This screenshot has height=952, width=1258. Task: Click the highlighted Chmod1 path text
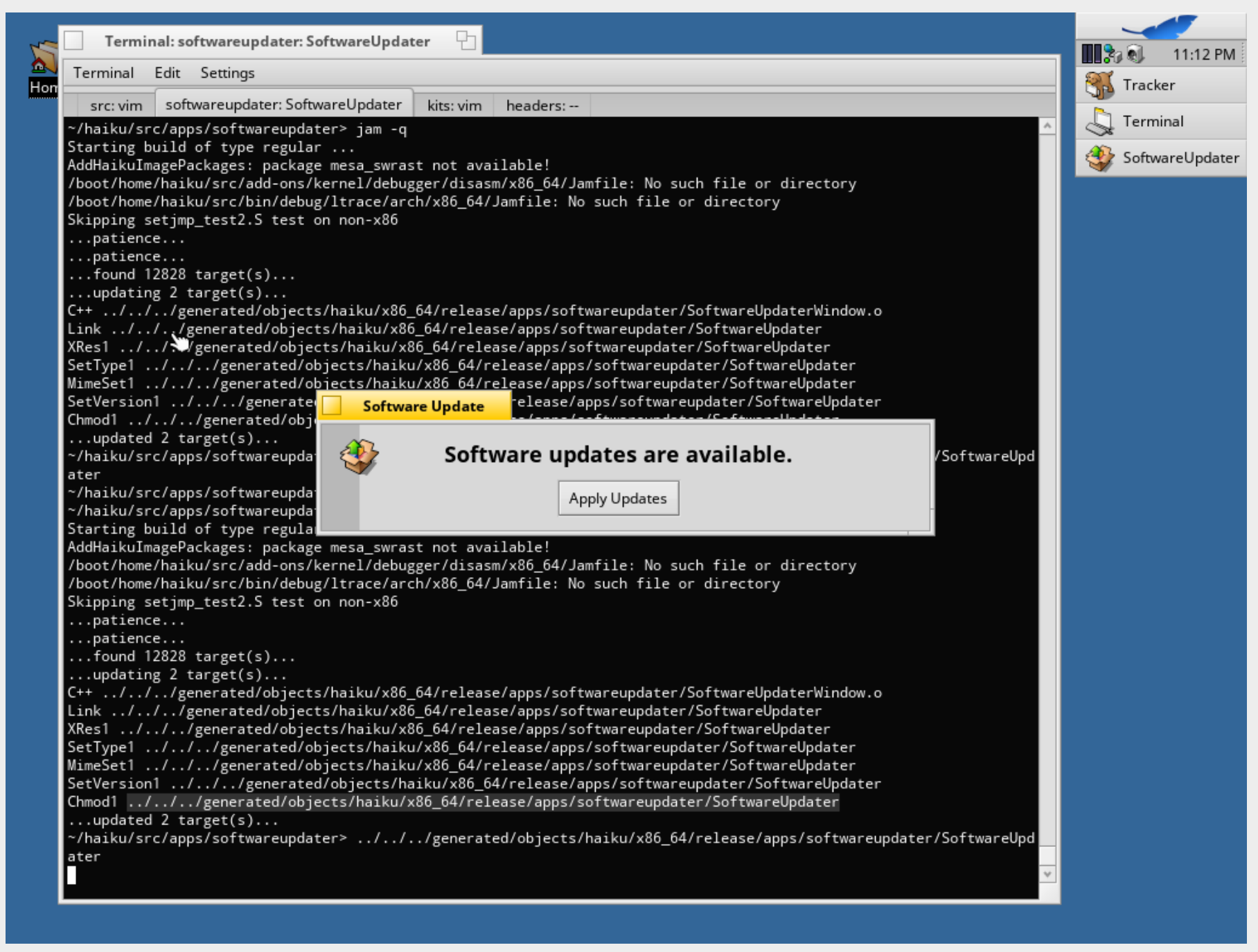(483, 802)
